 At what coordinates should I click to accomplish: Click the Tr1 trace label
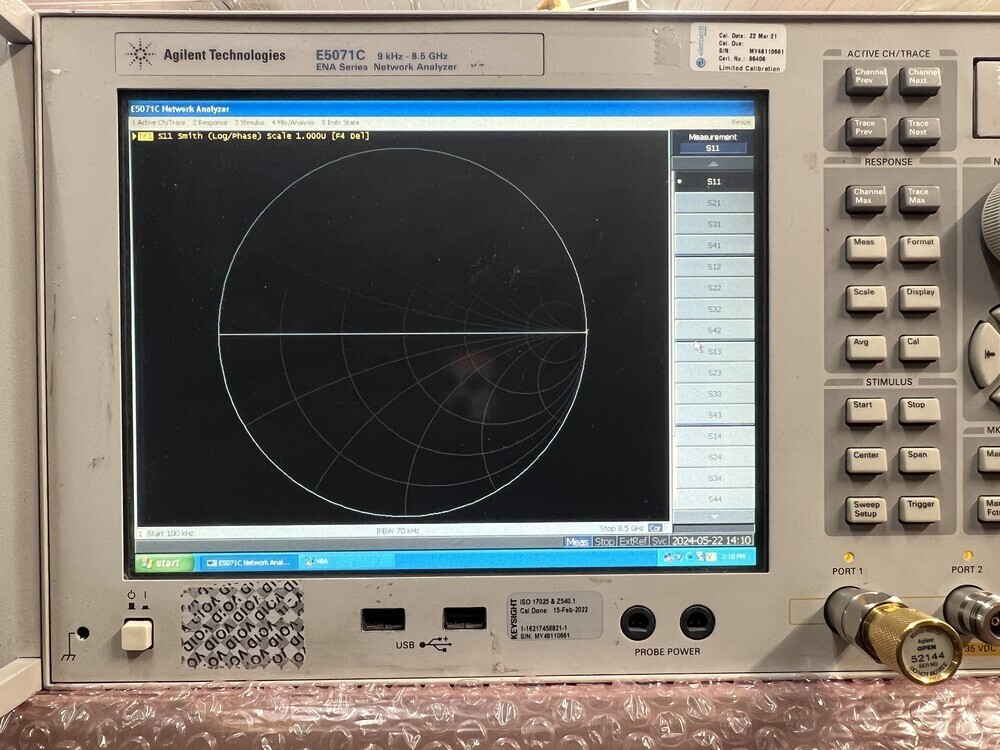click(x=143, y=136)
